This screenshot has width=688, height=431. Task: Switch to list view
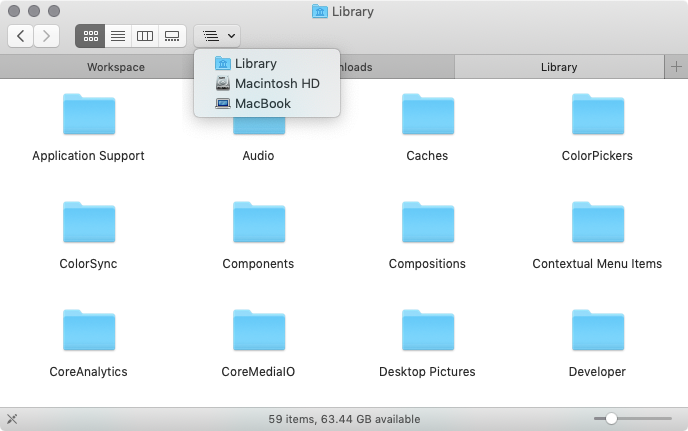click(118, 36)
